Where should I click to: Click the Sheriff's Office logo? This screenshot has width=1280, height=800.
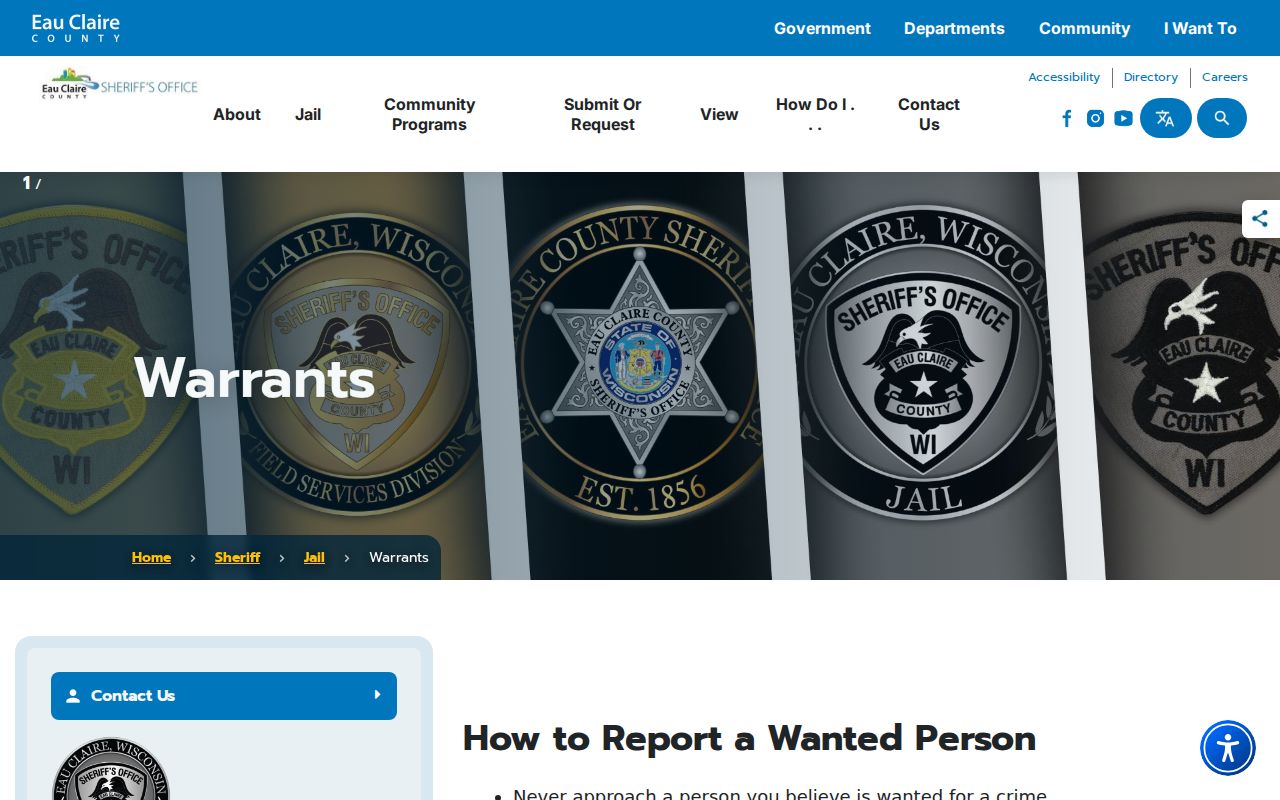coord(120,83)
